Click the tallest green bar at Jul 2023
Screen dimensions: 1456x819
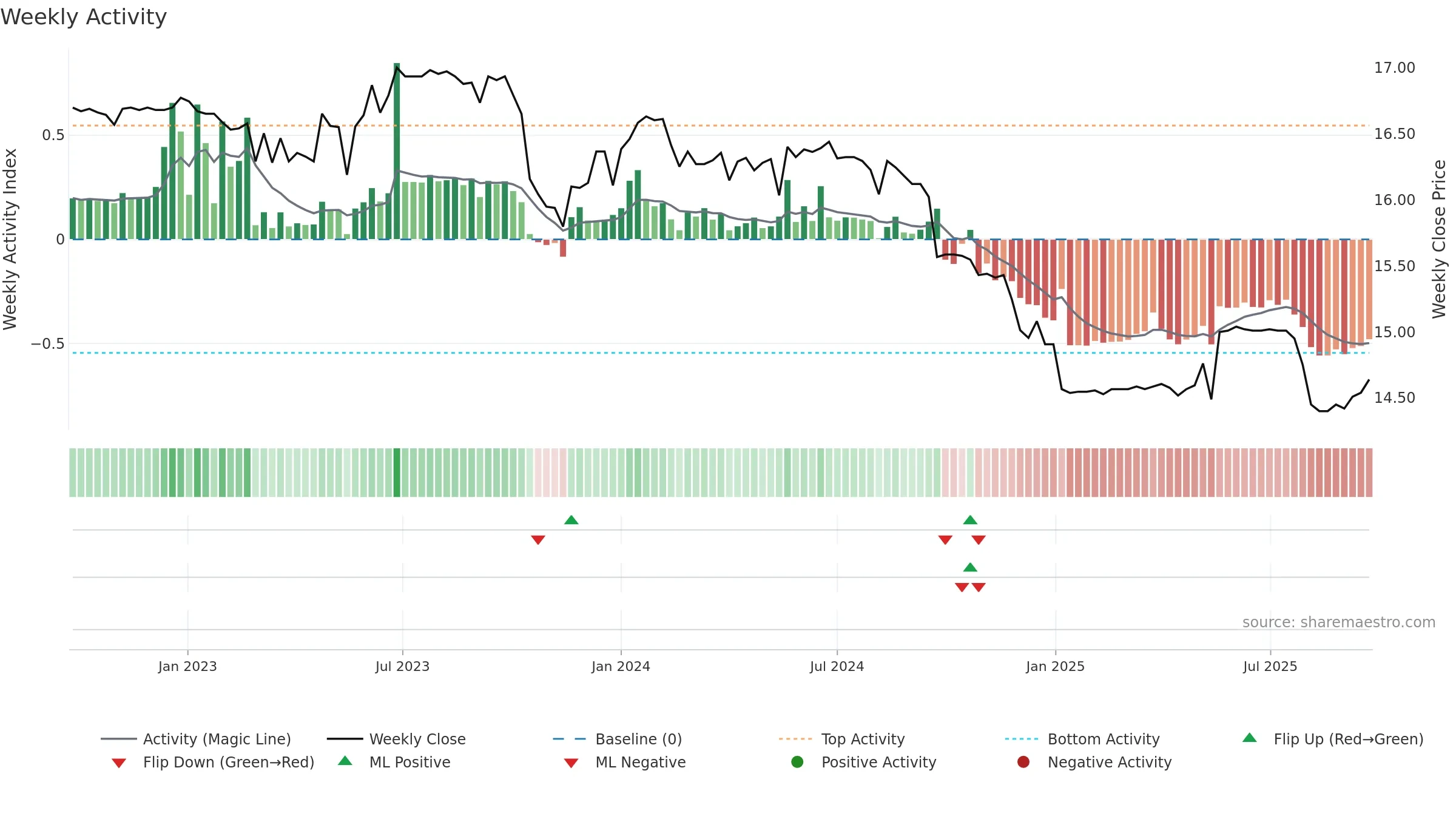[397, 151]
